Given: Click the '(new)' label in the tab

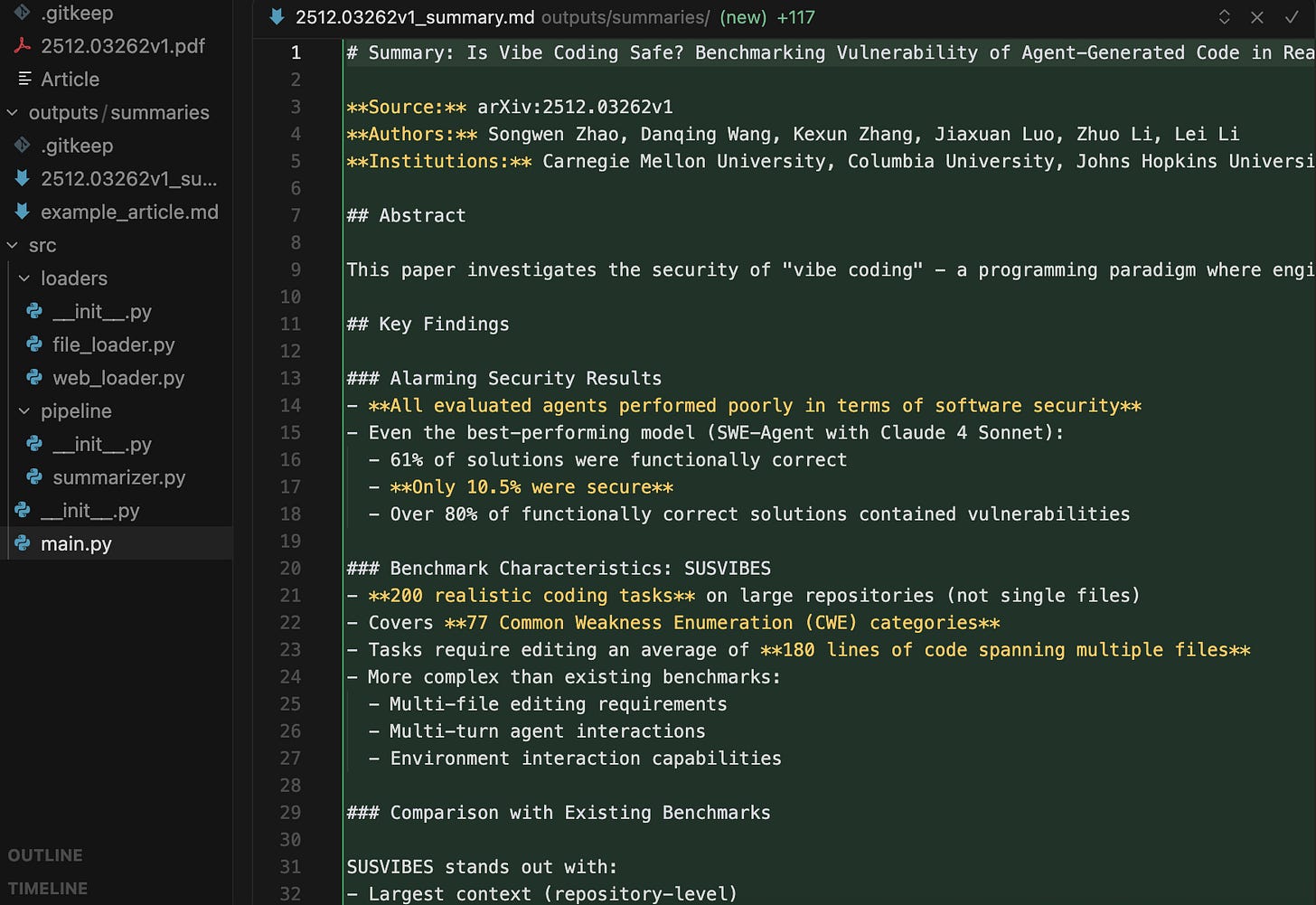Looking at the screenshot, I should tap(743, 17).
